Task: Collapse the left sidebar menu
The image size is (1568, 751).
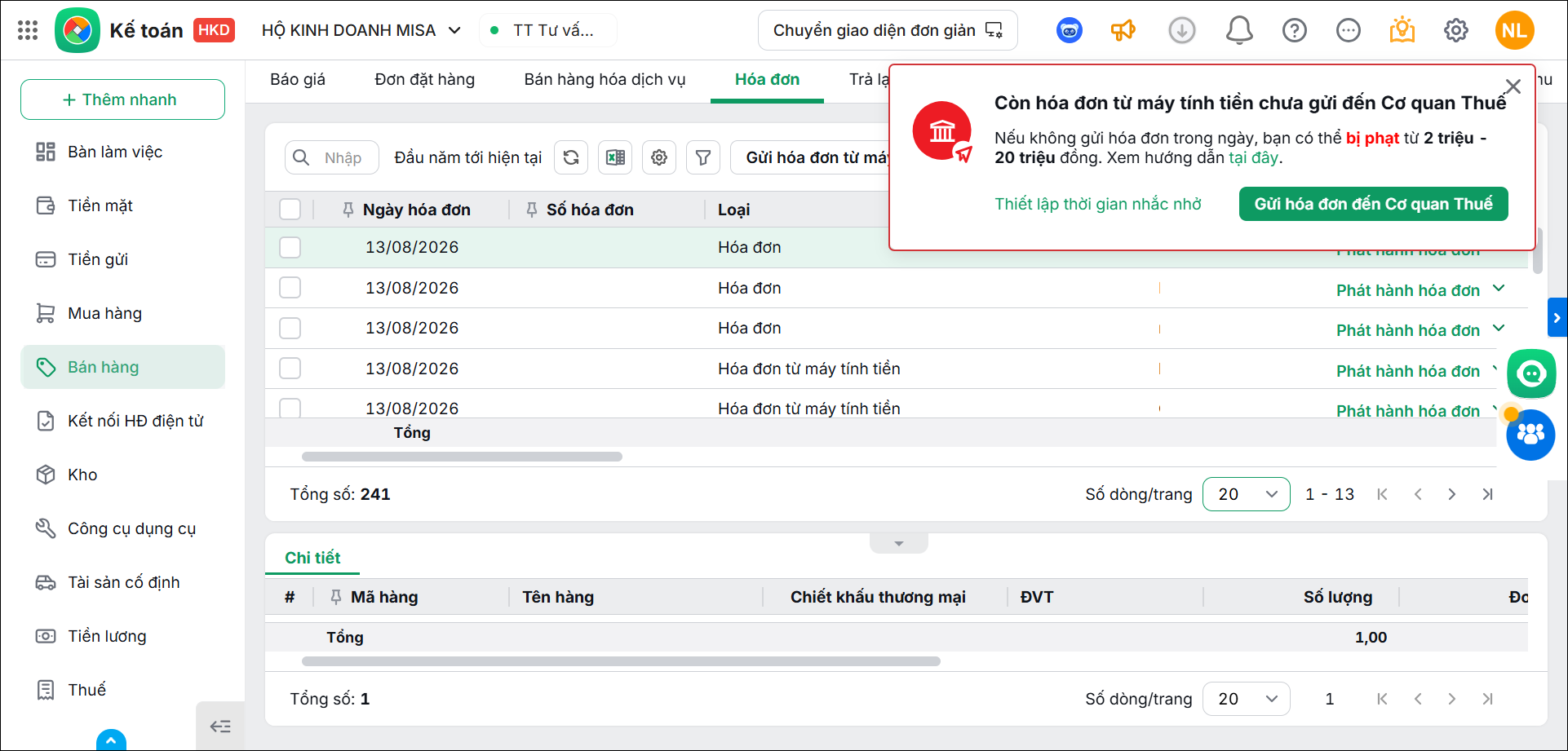Action: [220, 727]
